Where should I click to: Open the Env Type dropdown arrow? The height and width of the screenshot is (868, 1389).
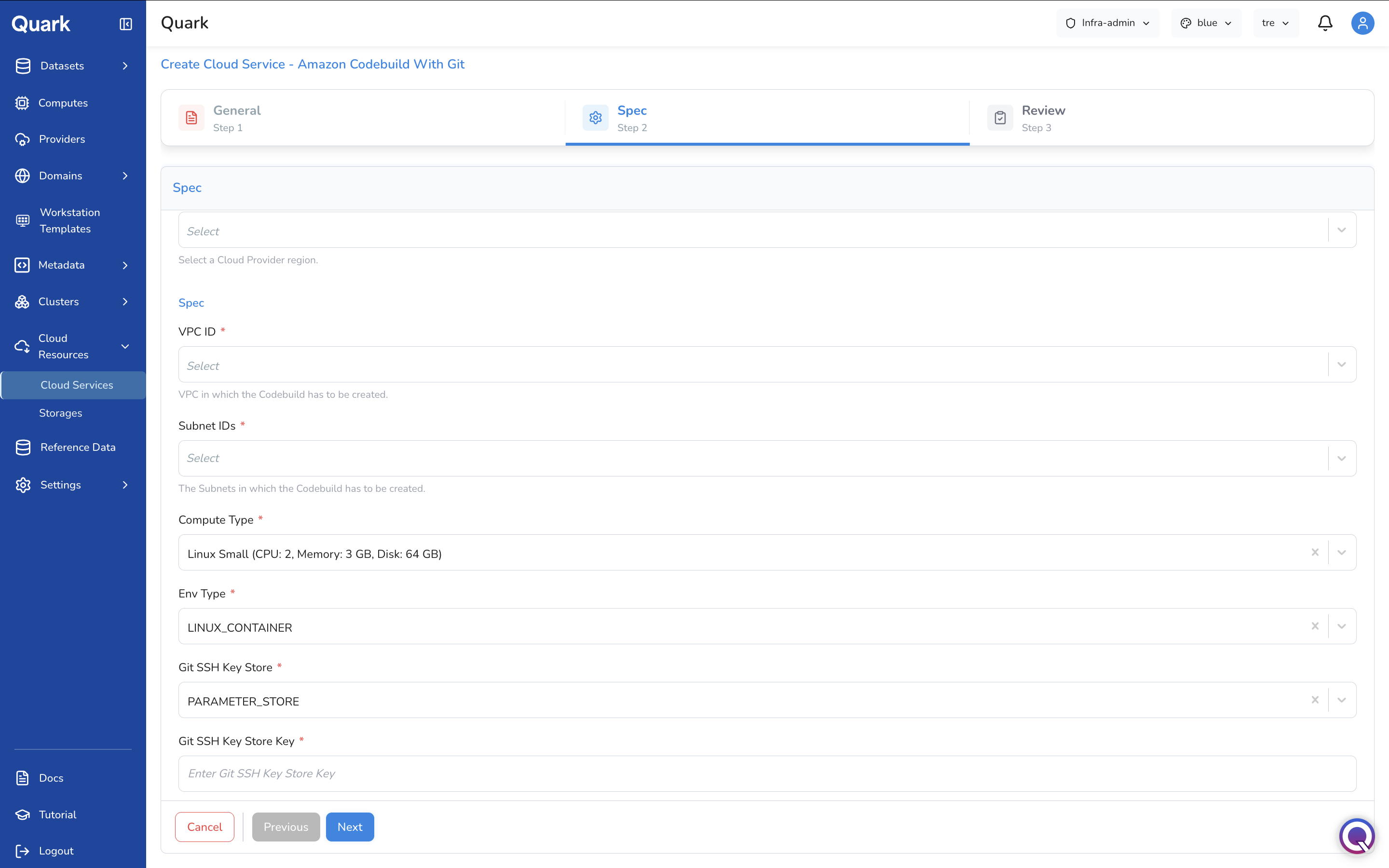tap(1341, 626)
